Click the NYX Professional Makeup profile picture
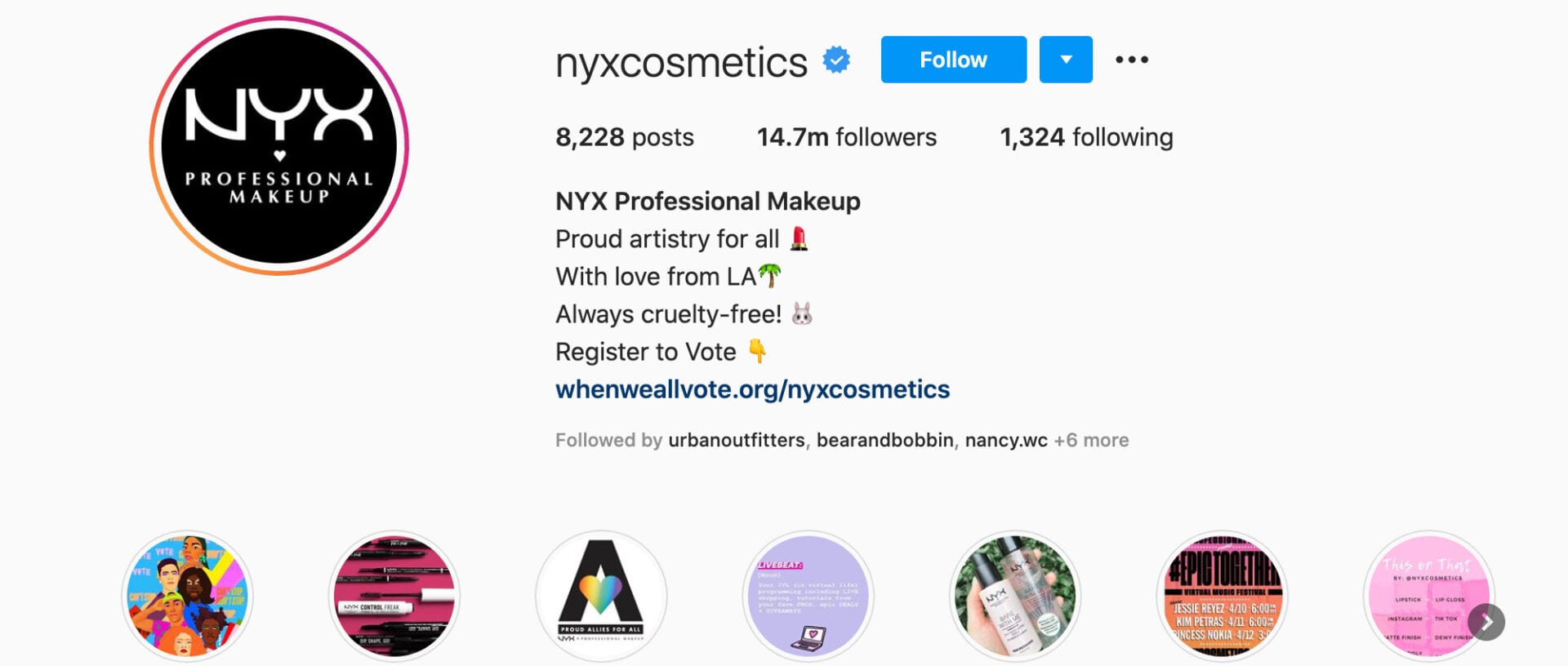Image resolution: width=1568 pixels, height=666 pixels. 278,145
